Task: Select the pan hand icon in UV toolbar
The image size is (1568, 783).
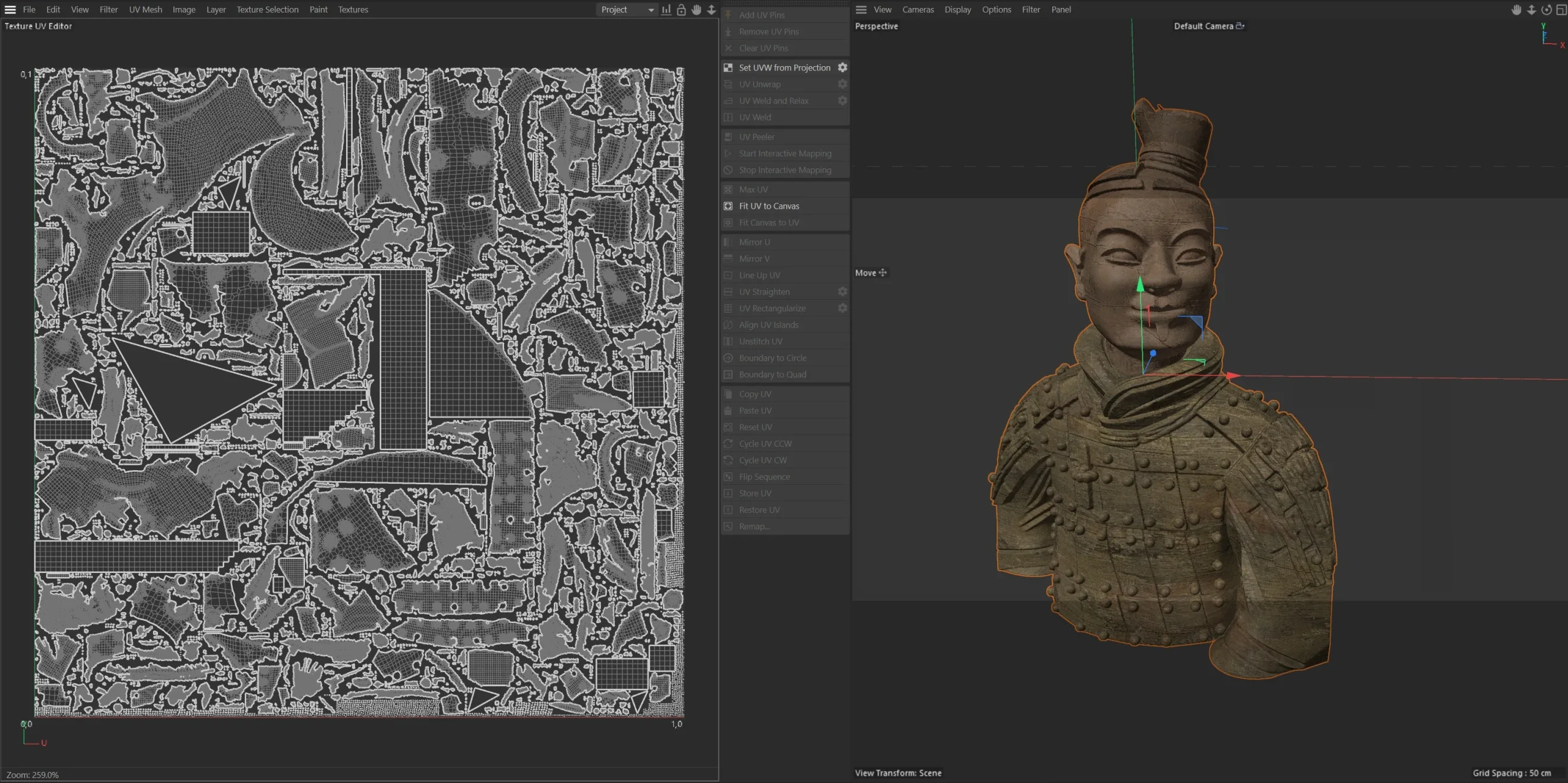Action: tap(696, 10)
